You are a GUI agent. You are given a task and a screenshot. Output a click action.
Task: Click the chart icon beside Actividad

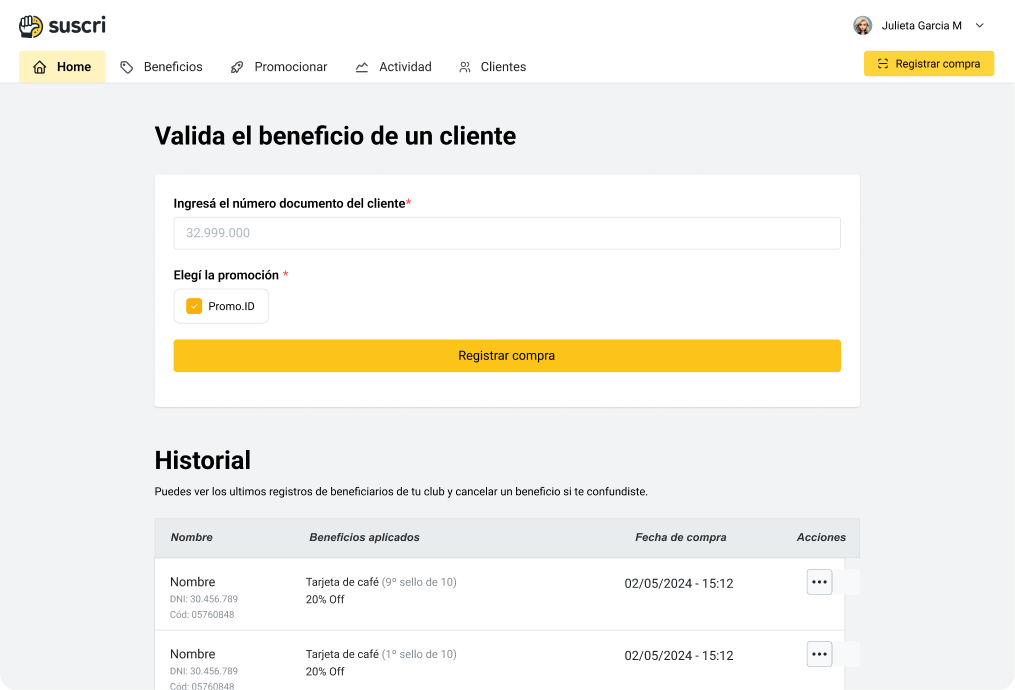coord(362,67)
